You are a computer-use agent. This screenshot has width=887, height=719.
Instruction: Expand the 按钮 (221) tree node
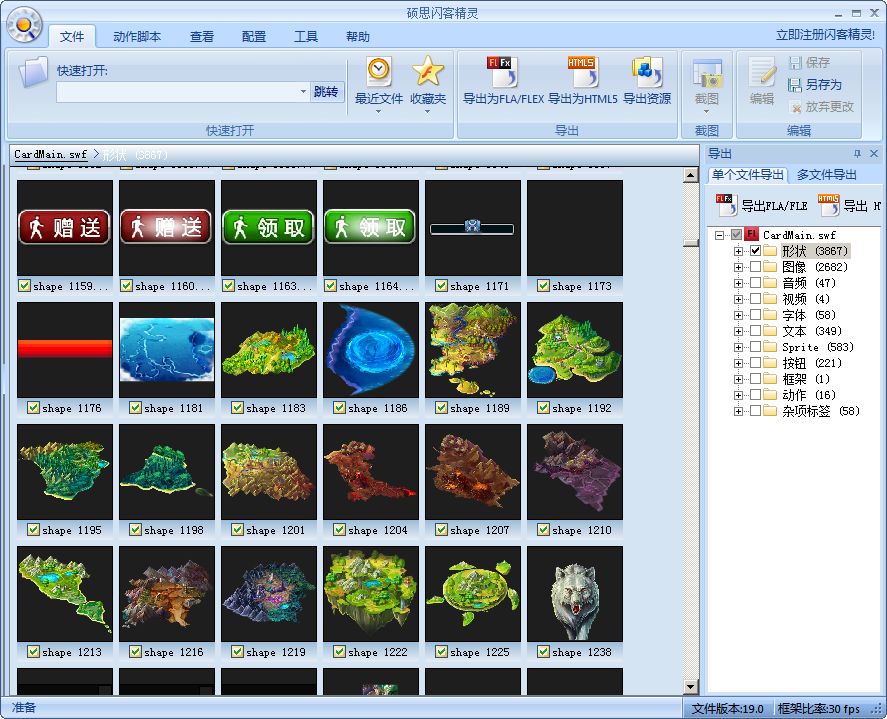[x=738, y=363]
